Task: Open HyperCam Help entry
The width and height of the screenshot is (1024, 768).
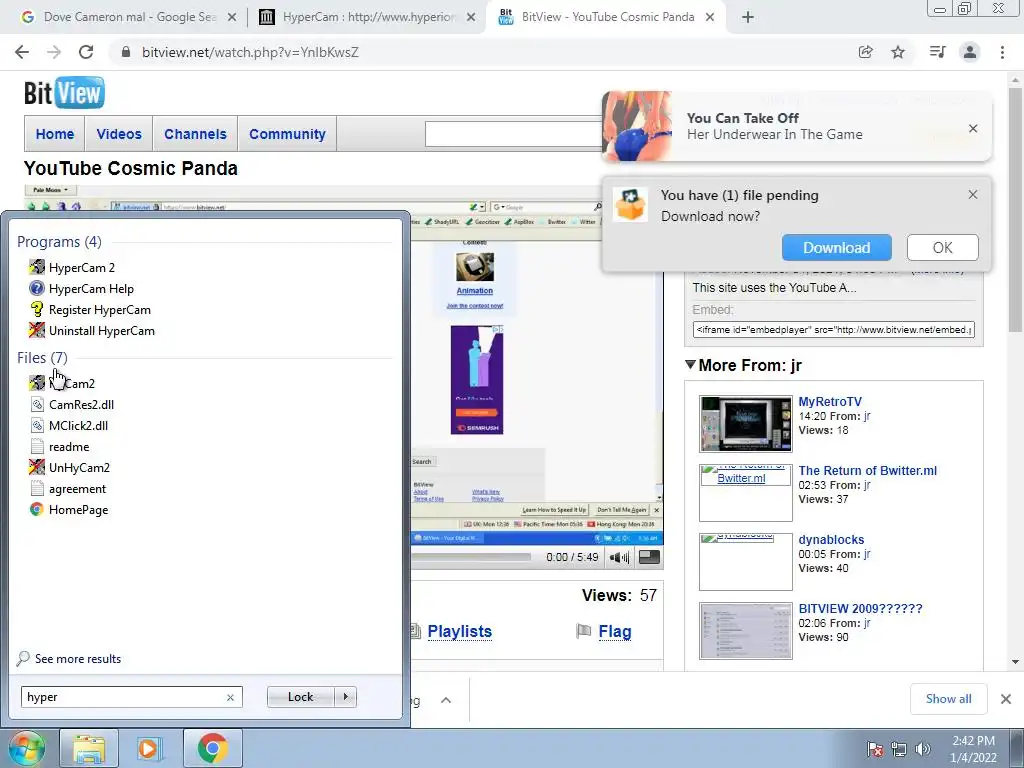Action: coord(81,288)
